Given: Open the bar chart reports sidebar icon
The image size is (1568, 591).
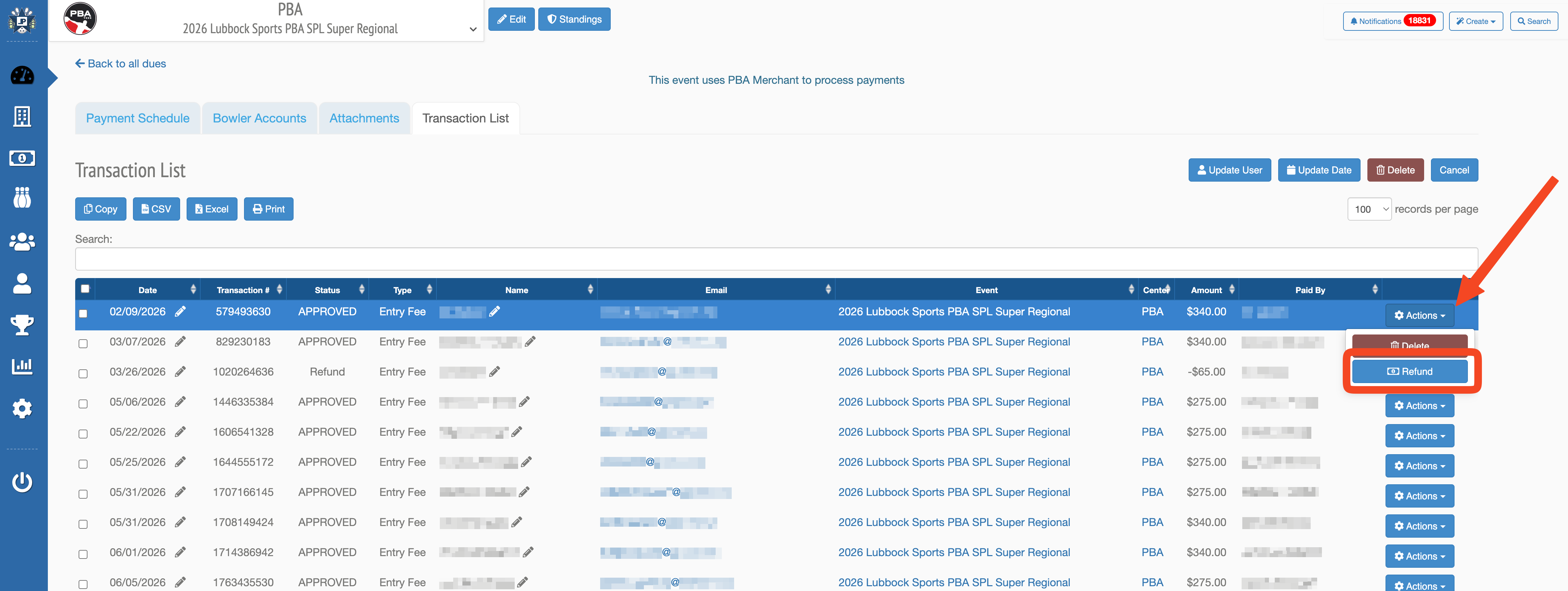Looking at the screenshot, I should tap(23, 366).
